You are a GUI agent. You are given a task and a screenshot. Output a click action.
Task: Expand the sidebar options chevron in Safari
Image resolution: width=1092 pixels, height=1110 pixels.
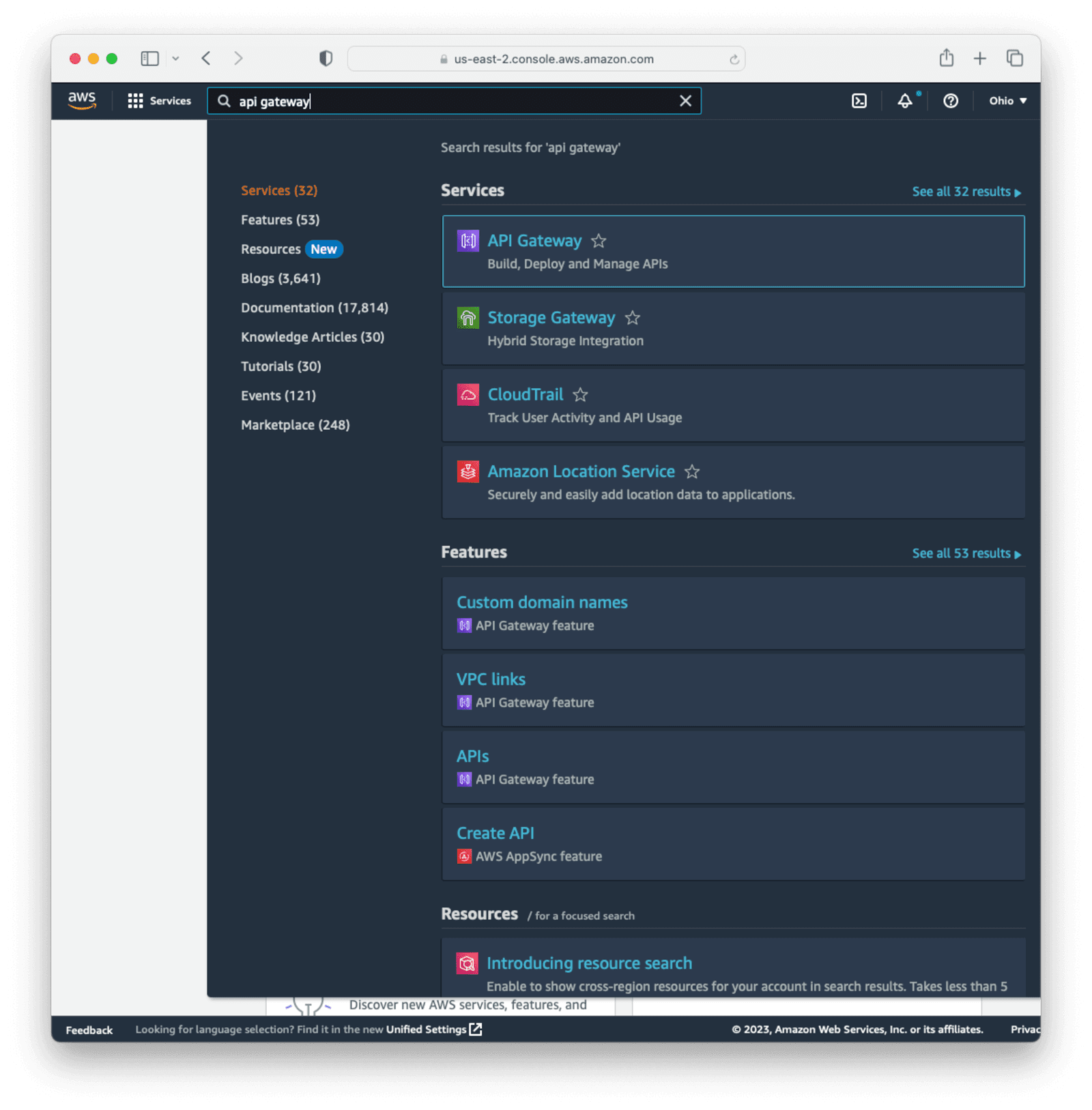pos(175,59)
